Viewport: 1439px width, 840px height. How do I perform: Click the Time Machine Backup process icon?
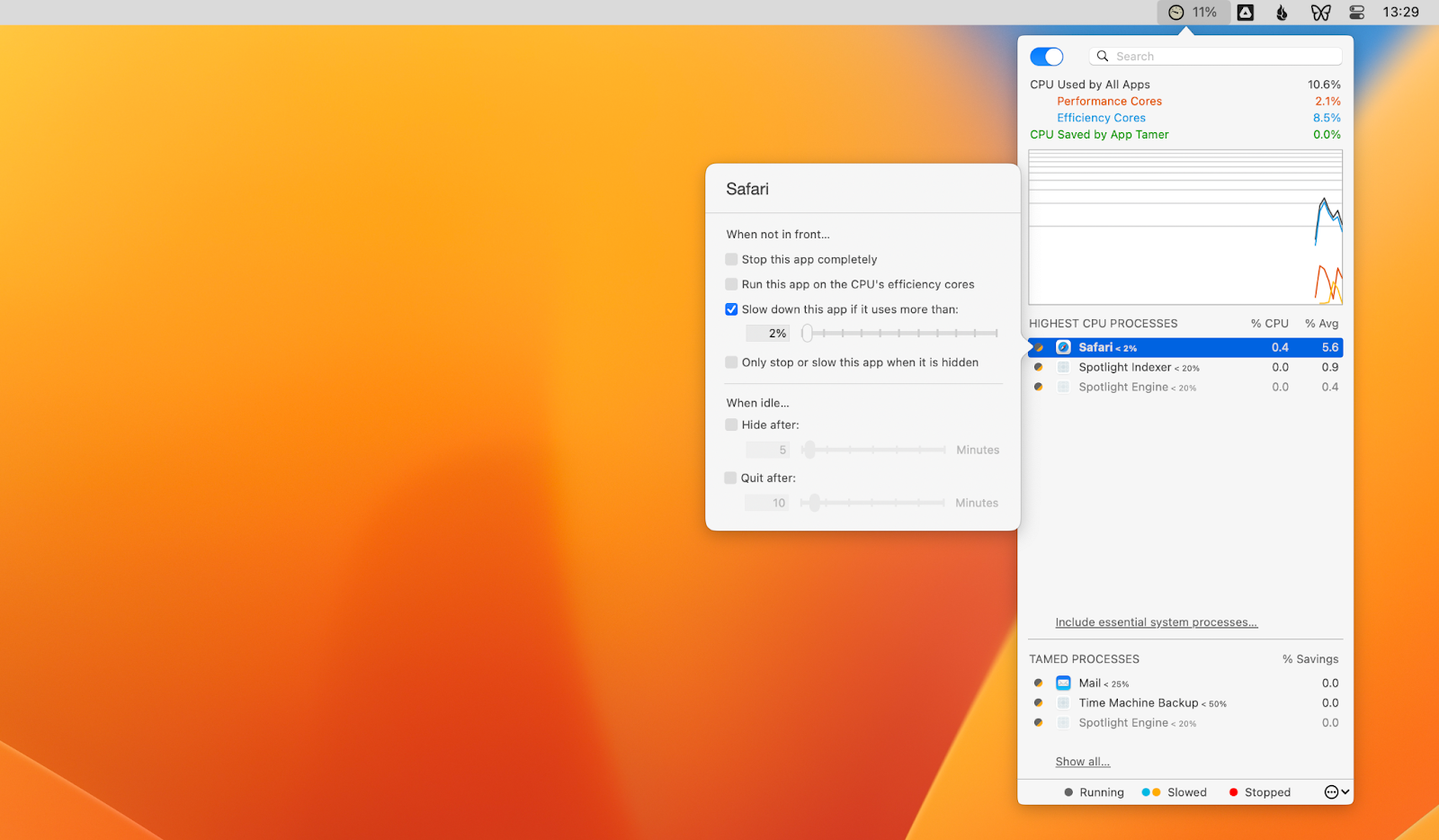[1062, 702]
